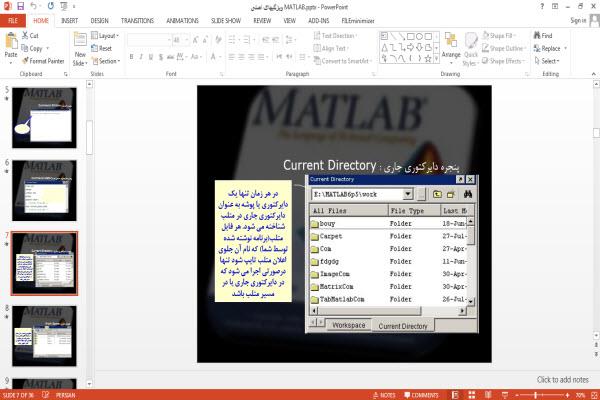Switch to the TRANSITIONS tab

pos(137,21)
